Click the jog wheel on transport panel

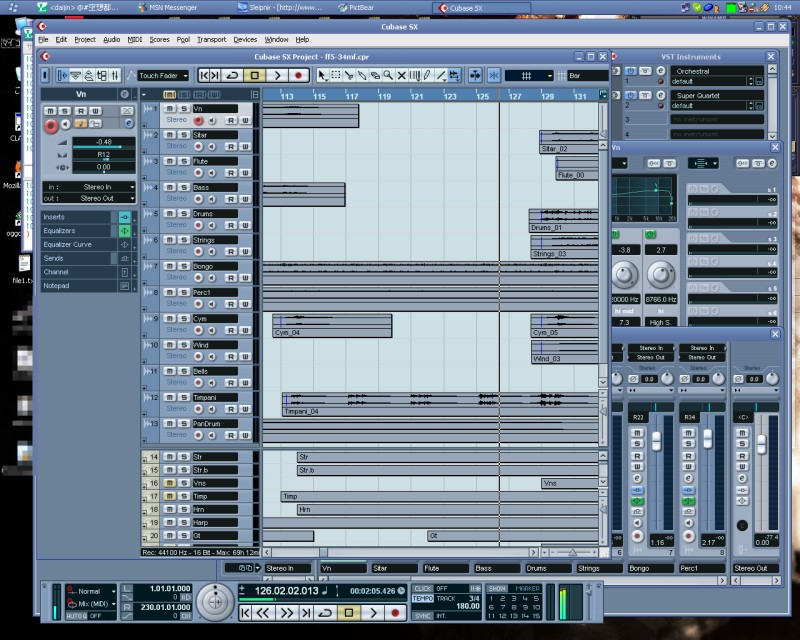coord(215,602)
